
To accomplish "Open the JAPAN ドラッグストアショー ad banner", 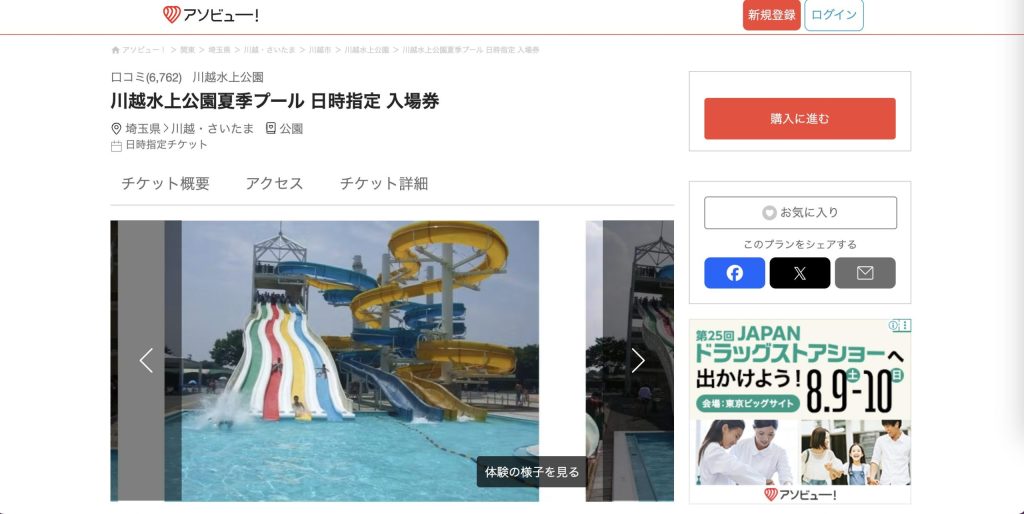I will (799, 411).
